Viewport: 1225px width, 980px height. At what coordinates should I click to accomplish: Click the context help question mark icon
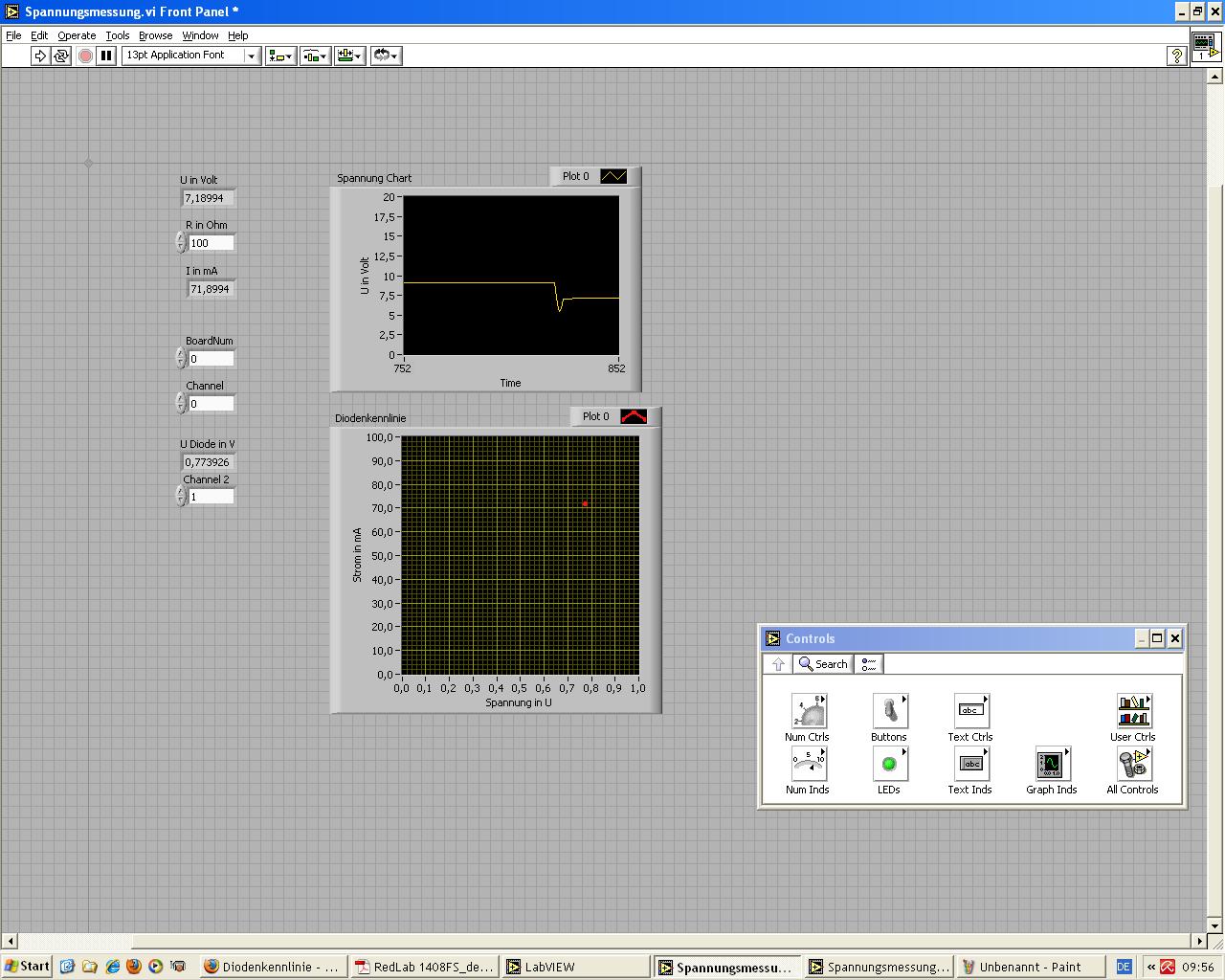pos(1177,56)
